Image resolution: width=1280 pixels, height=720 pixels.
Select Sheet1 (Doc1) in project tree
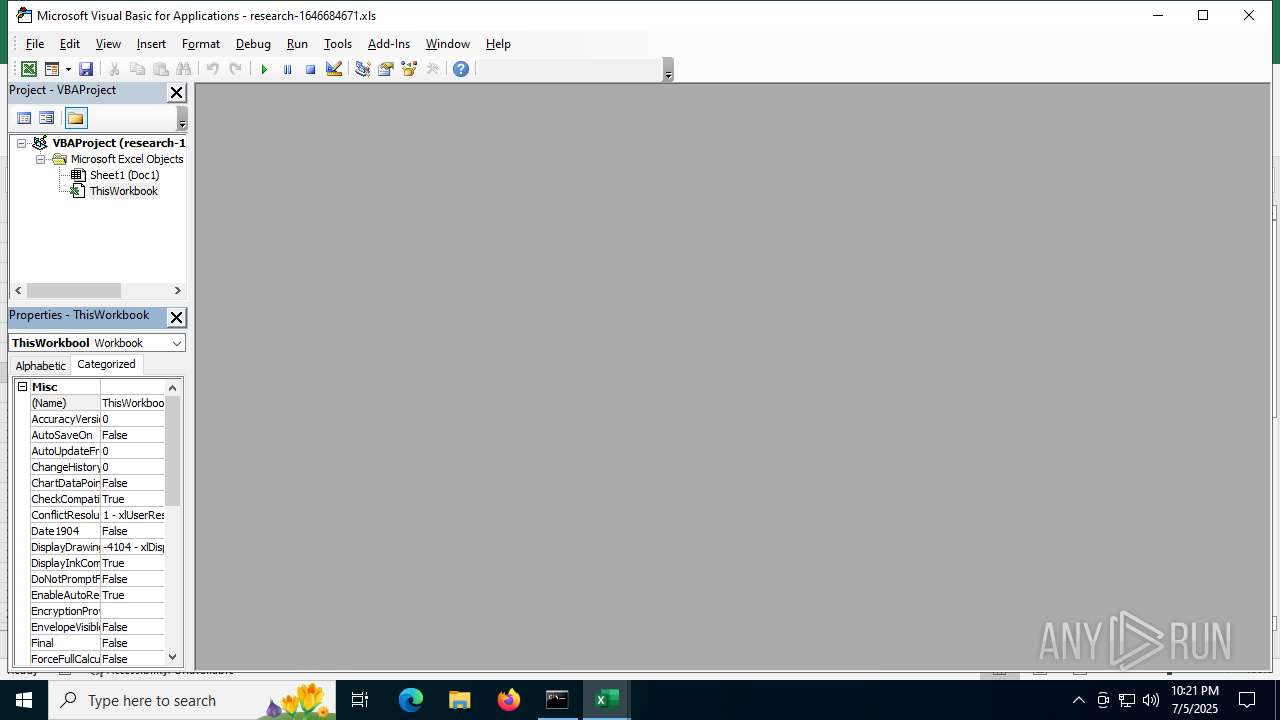tap(124, 175)
